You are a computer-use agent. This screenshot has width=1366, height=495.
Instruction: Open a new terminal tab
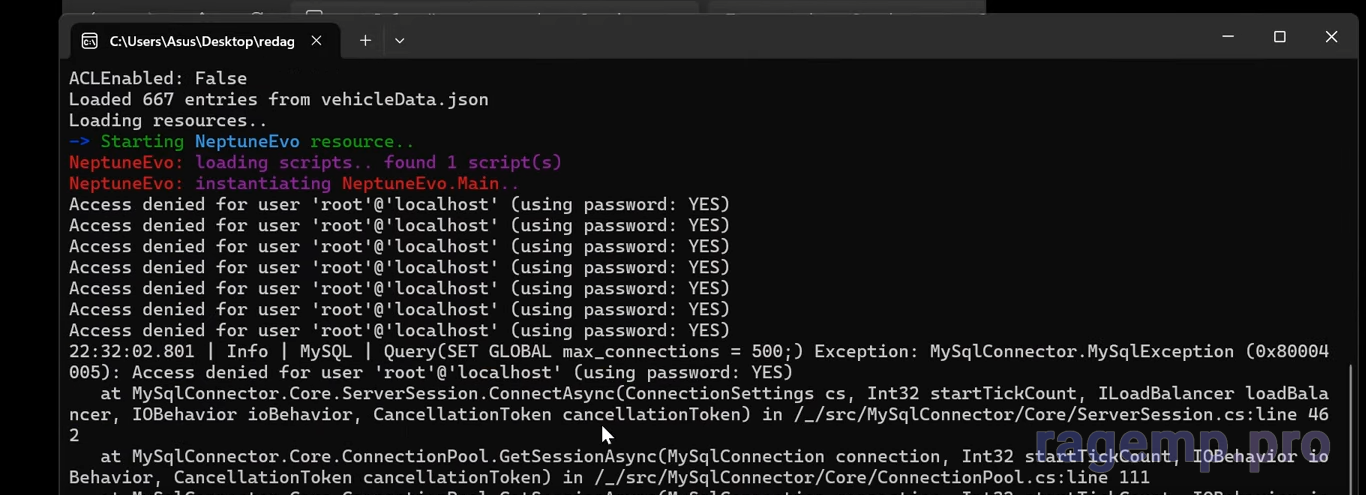click(365, 41)
